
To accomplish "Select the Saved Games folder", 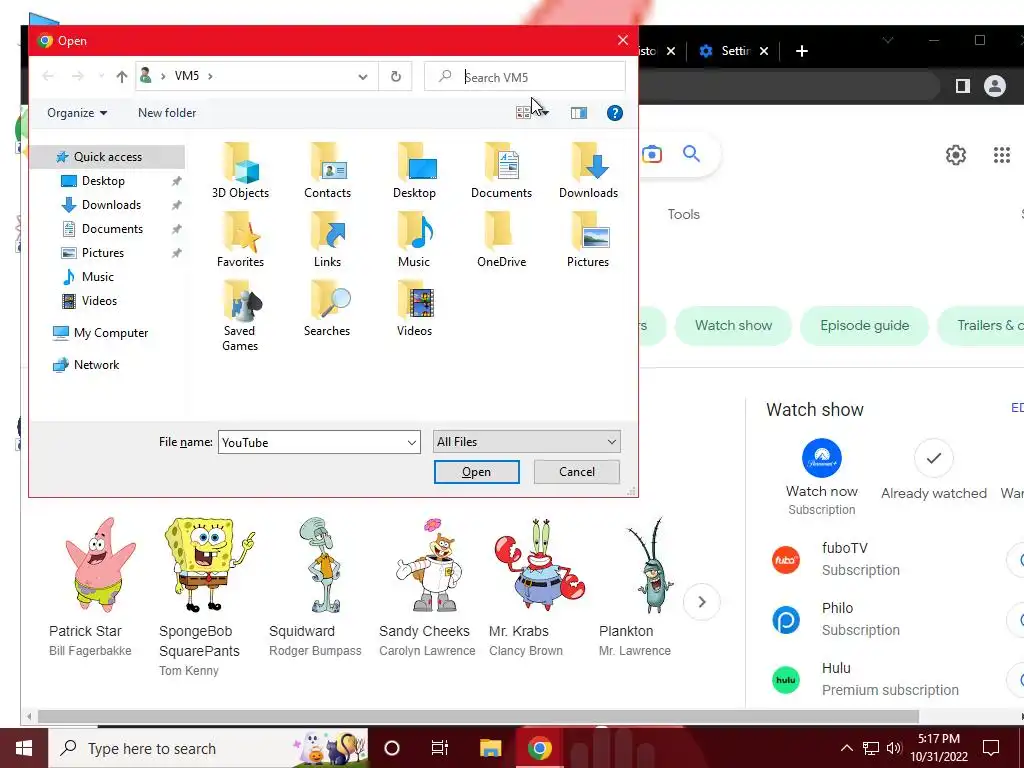I will point(240,316).
